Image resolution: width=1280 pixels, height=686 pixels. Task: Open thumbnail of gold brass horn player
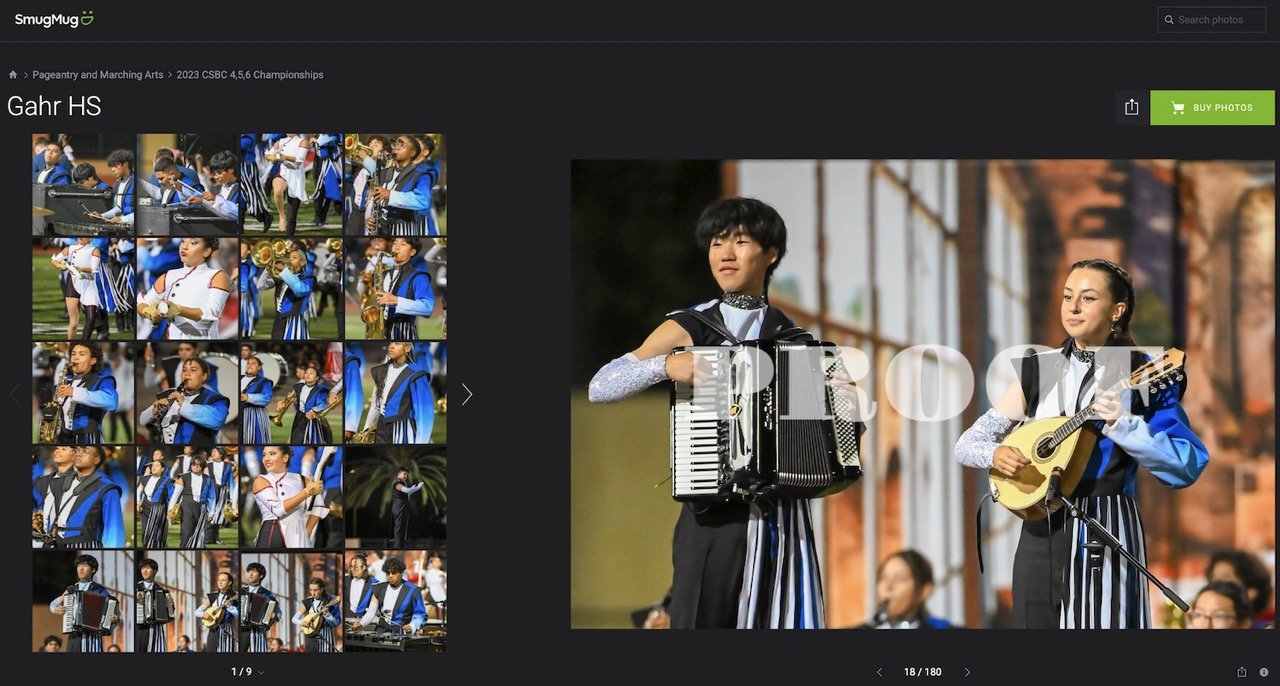[291, 289]
